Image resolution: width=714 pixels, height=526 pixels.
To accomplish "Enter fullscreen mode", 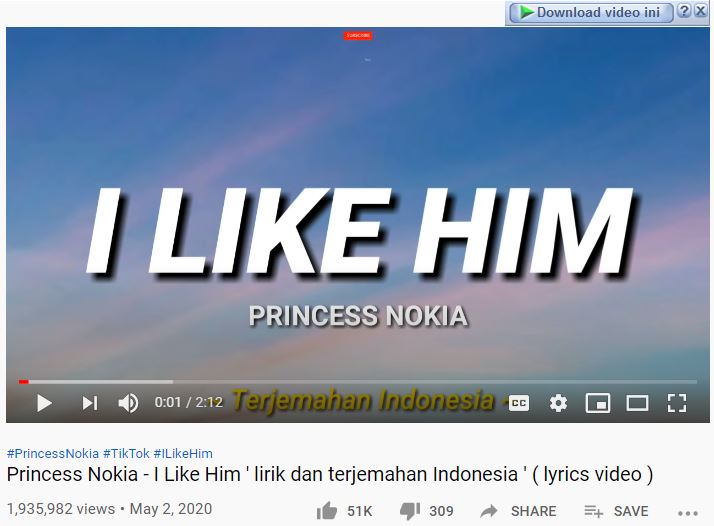I will [677, 403].
